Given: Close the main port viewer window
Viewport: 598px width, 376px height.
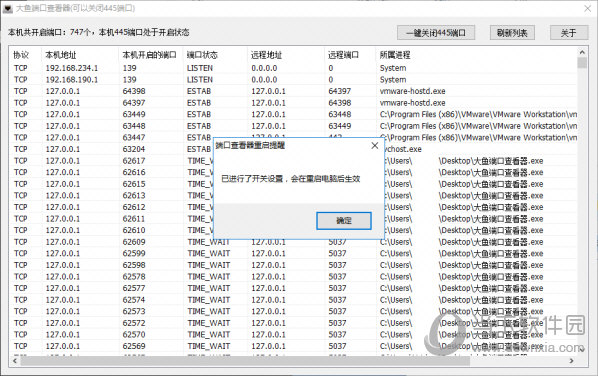Looking at the screenshot, I should (588, 8).
